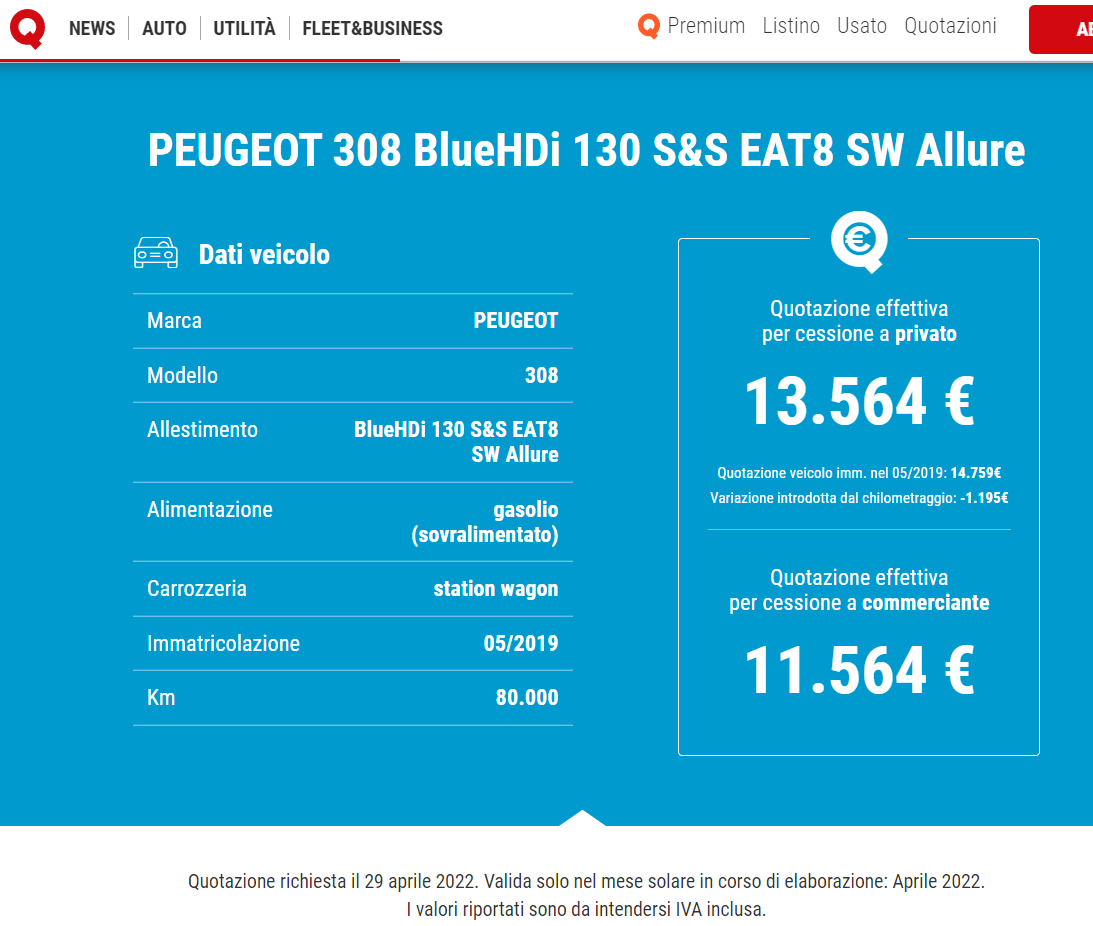Navigate to the Usato link
The height and width of the screenshot is (926, 1093).
862,26
